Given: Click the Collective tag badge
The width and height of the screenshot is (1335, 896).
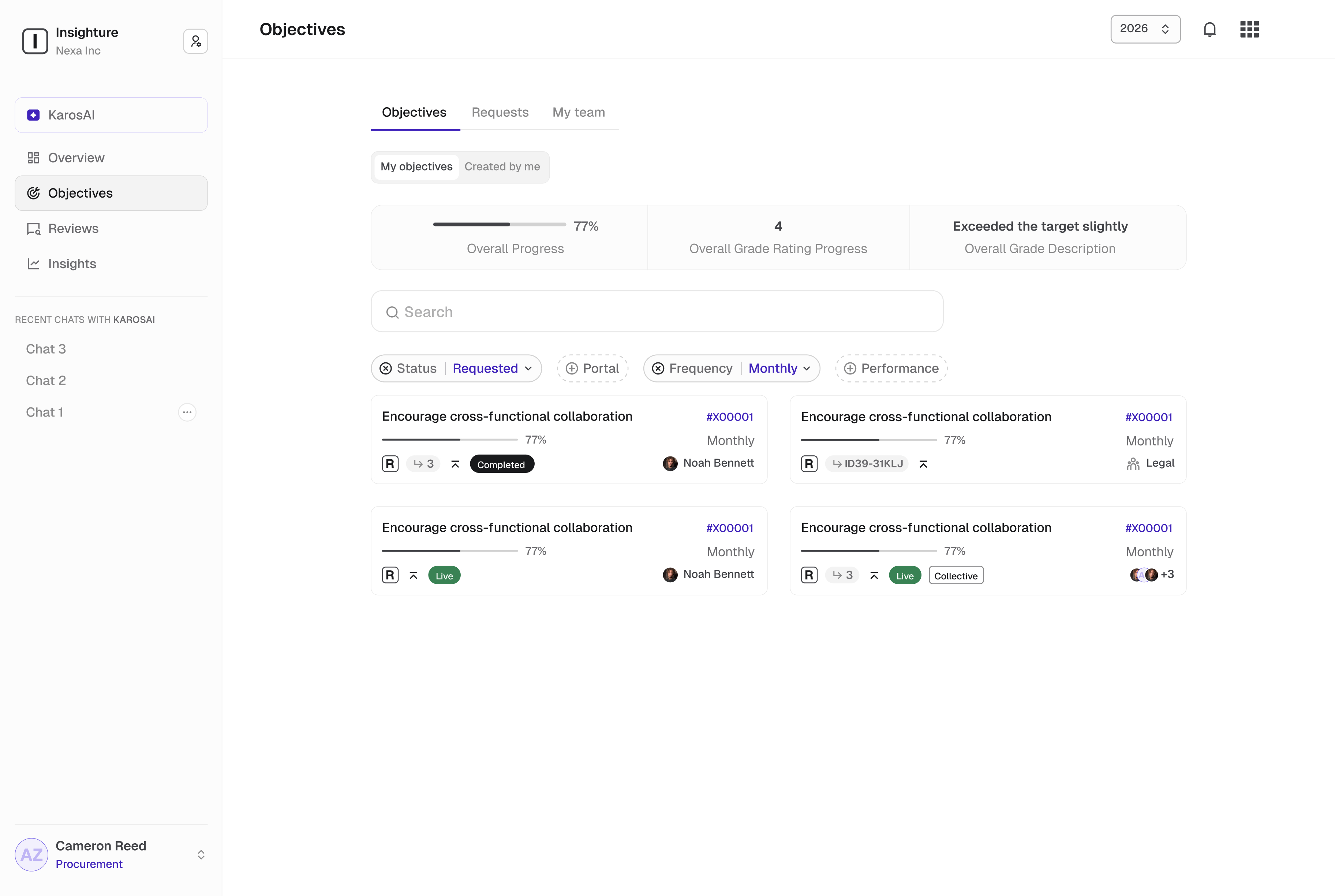Looking at the screenshot, I should point(956,575).
